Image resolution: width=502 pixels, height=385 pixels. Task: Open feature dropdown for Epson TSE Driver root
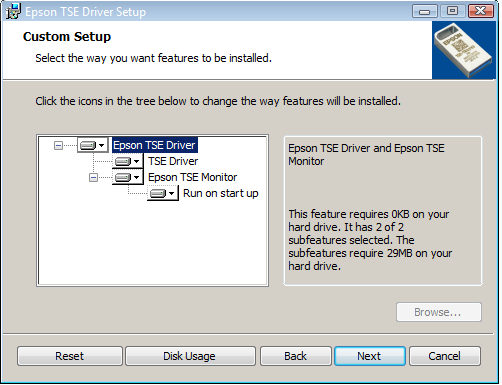point(93,145)
